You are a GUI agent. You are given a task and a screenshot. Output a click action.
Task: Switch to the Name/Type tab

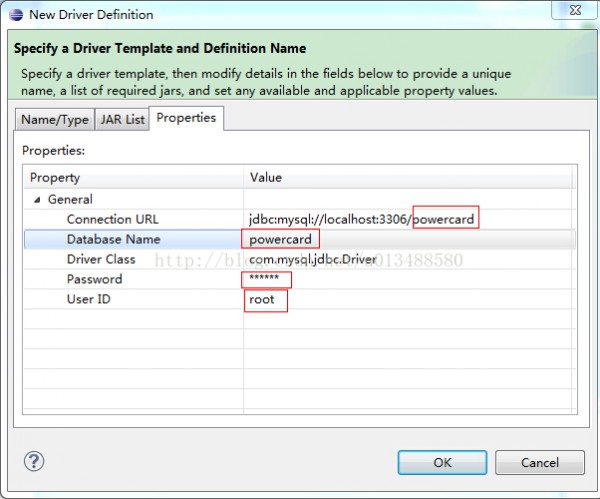tap(55, 119)
